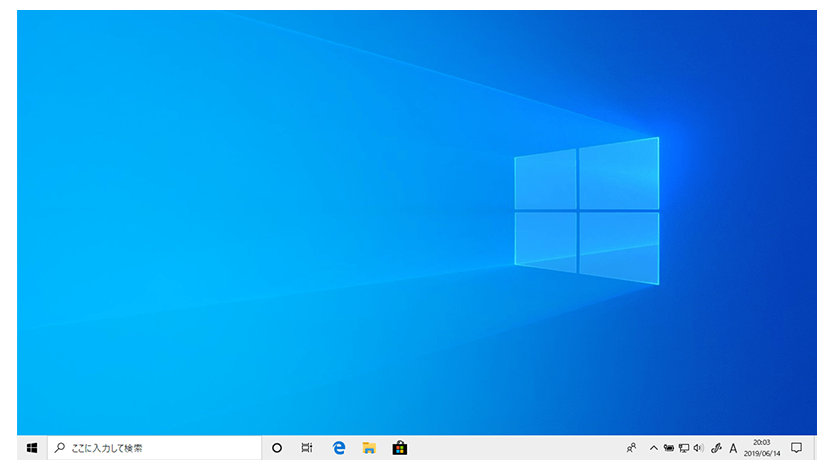Click the magnifier icon in search box
This screenshot has width=834, height=470.
tap(60, 448)
